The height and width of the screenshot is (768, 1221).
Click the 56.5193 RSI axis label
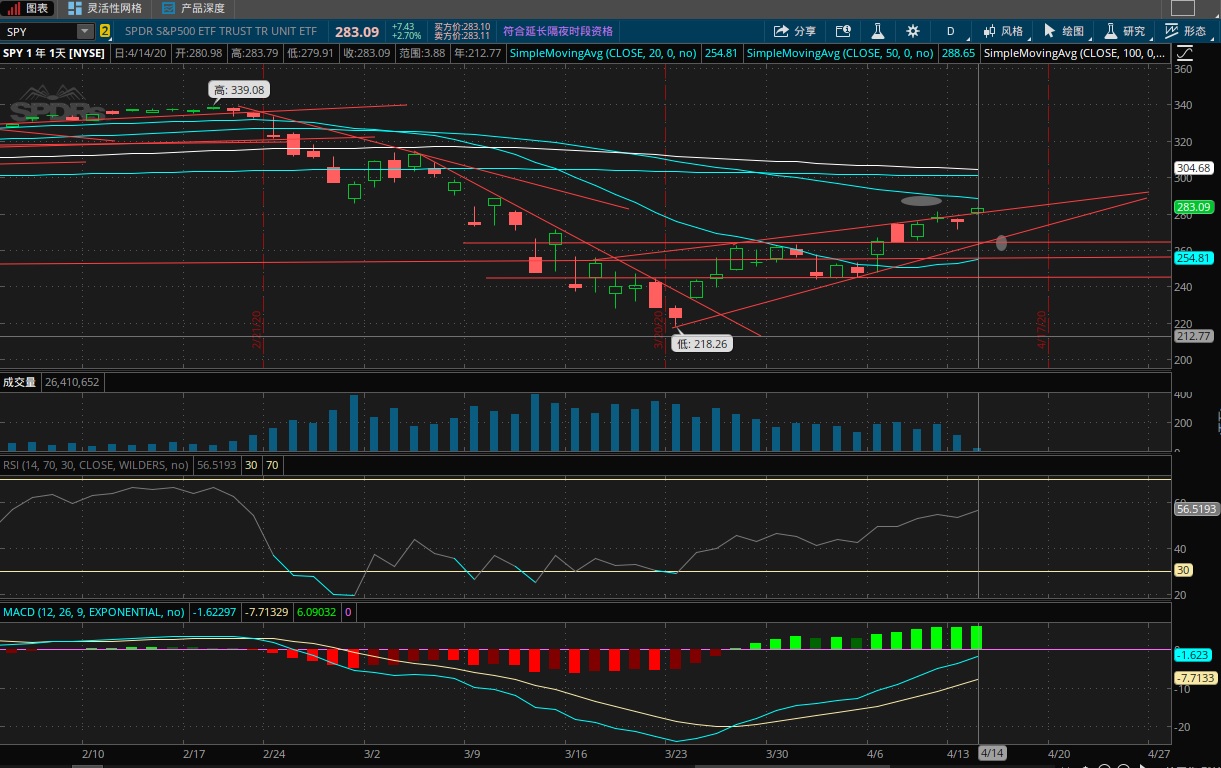coord(1196,509)
